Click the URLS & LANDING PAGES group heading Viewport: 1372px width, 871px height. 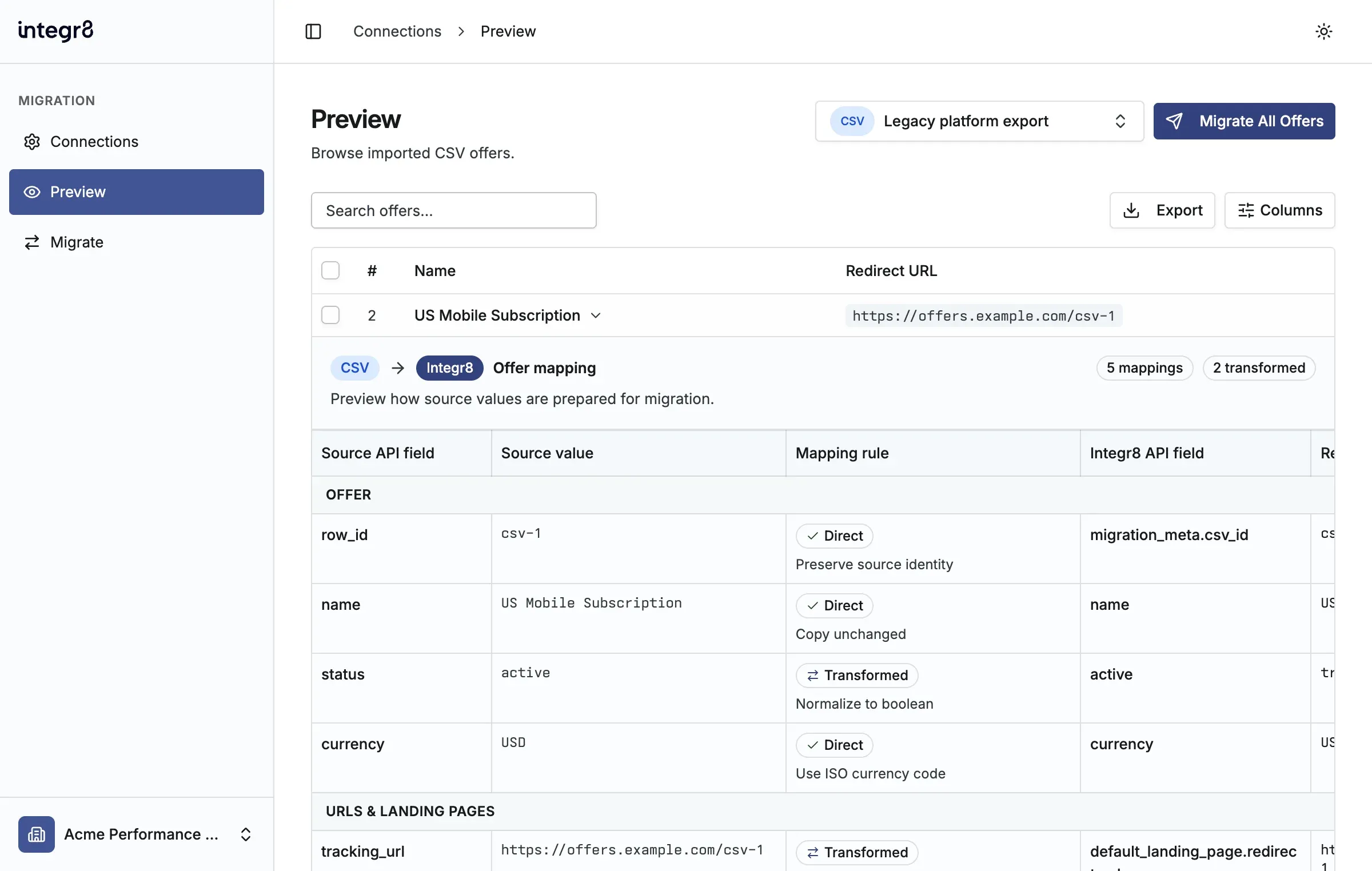(x=410, y=812)
